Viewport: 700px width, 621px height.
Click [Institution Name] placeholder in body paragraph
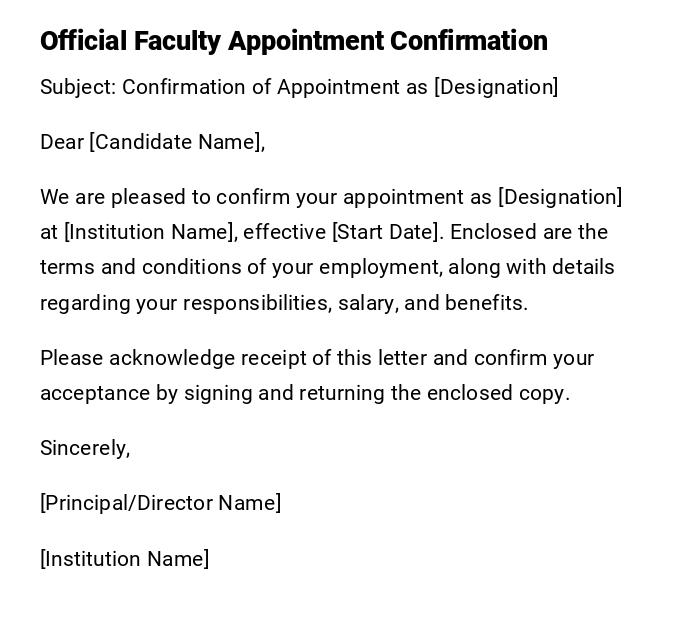pyautogui.click(x=151, y=233)
